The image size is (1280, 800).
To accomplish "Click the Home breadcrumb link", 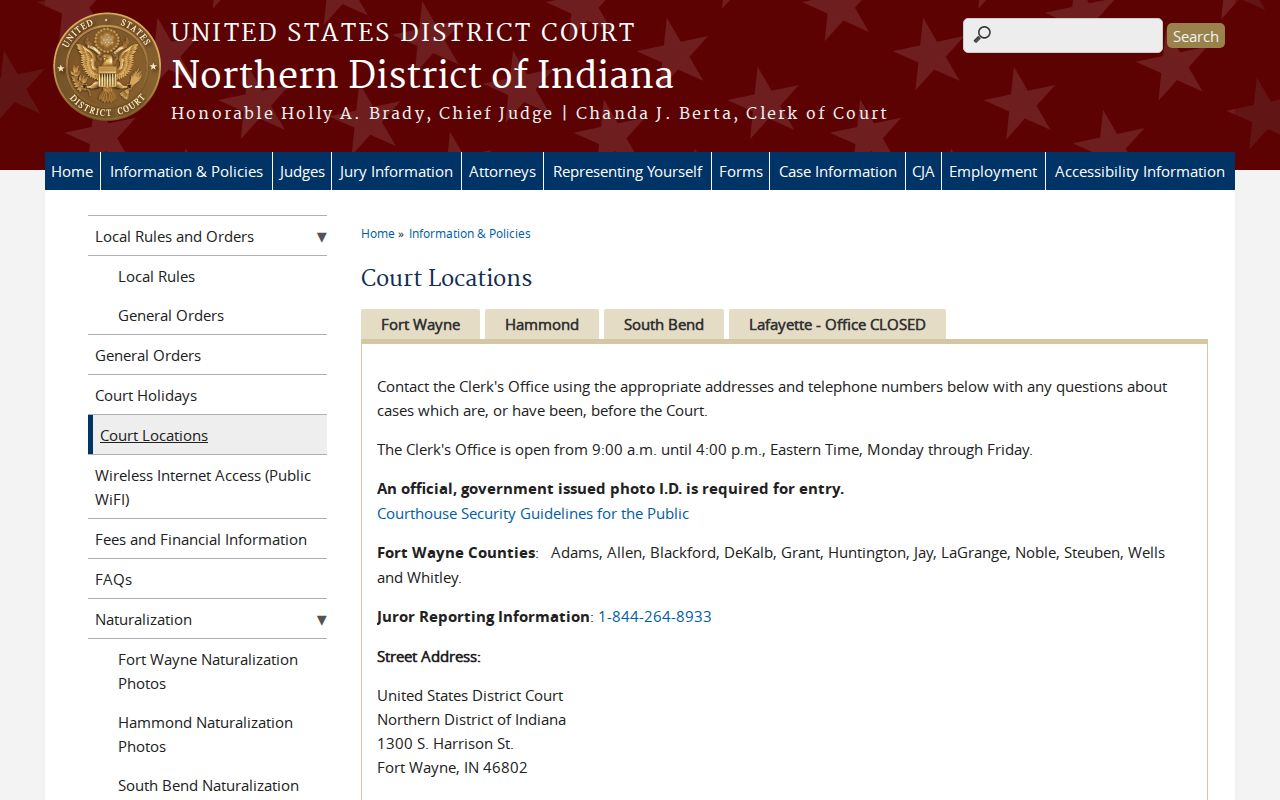I will [x=378, y=233].
